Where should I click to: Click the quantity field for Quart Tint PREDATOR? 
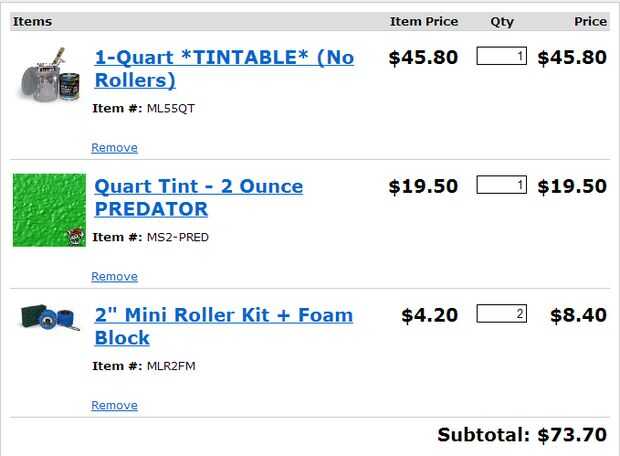click(501, 185)
